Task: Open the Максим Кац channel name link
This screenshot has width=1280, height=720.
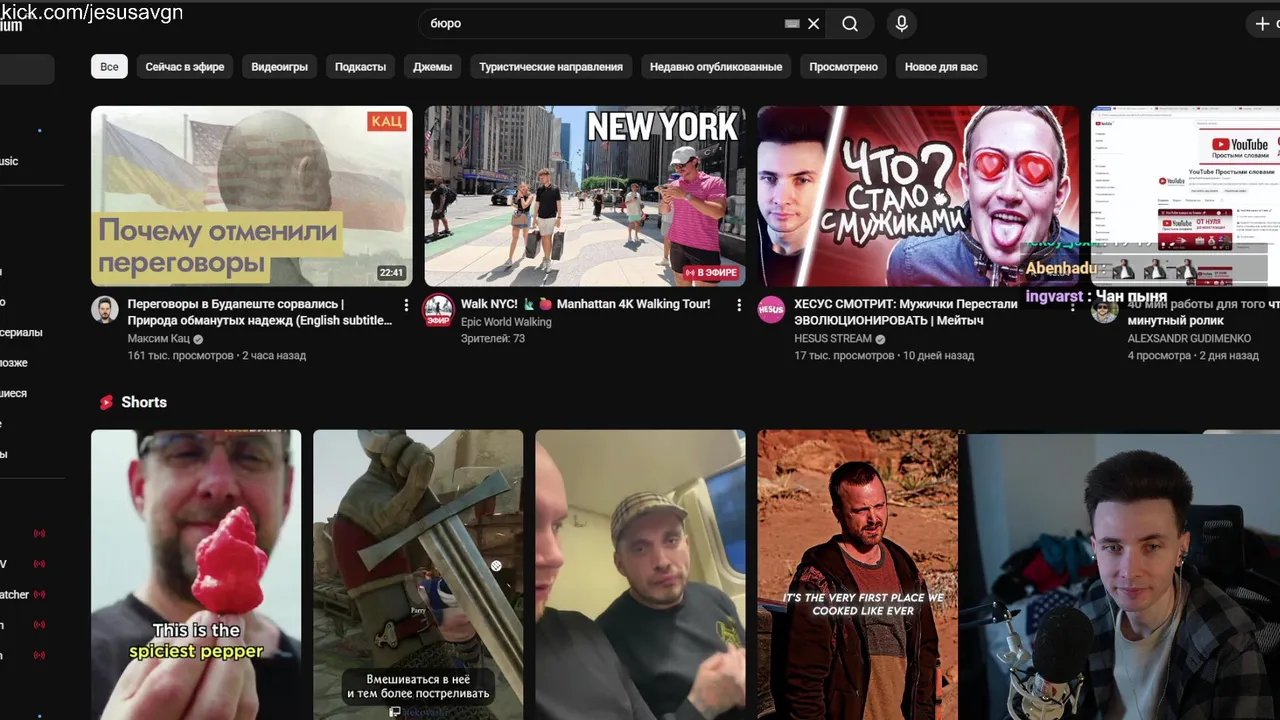Action: 158,339
